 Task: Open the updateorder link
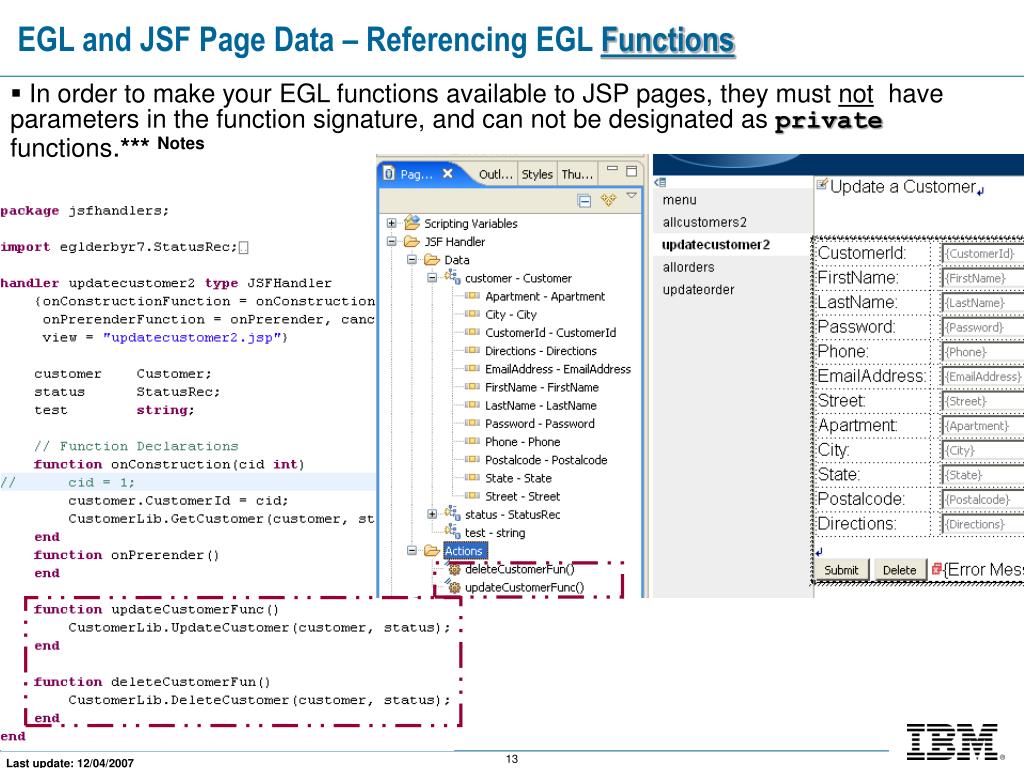tap(698, 289)
